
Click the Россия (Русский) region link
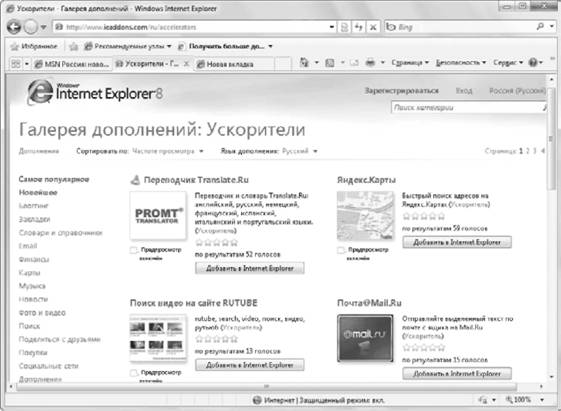click(517, 91)
